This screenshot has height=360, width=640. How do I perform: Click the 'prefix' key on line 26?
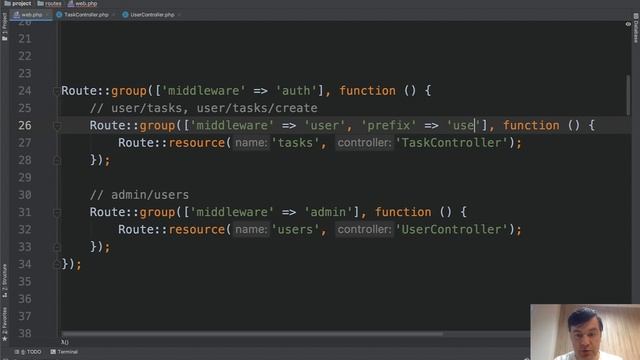click(x=388, y=125)
